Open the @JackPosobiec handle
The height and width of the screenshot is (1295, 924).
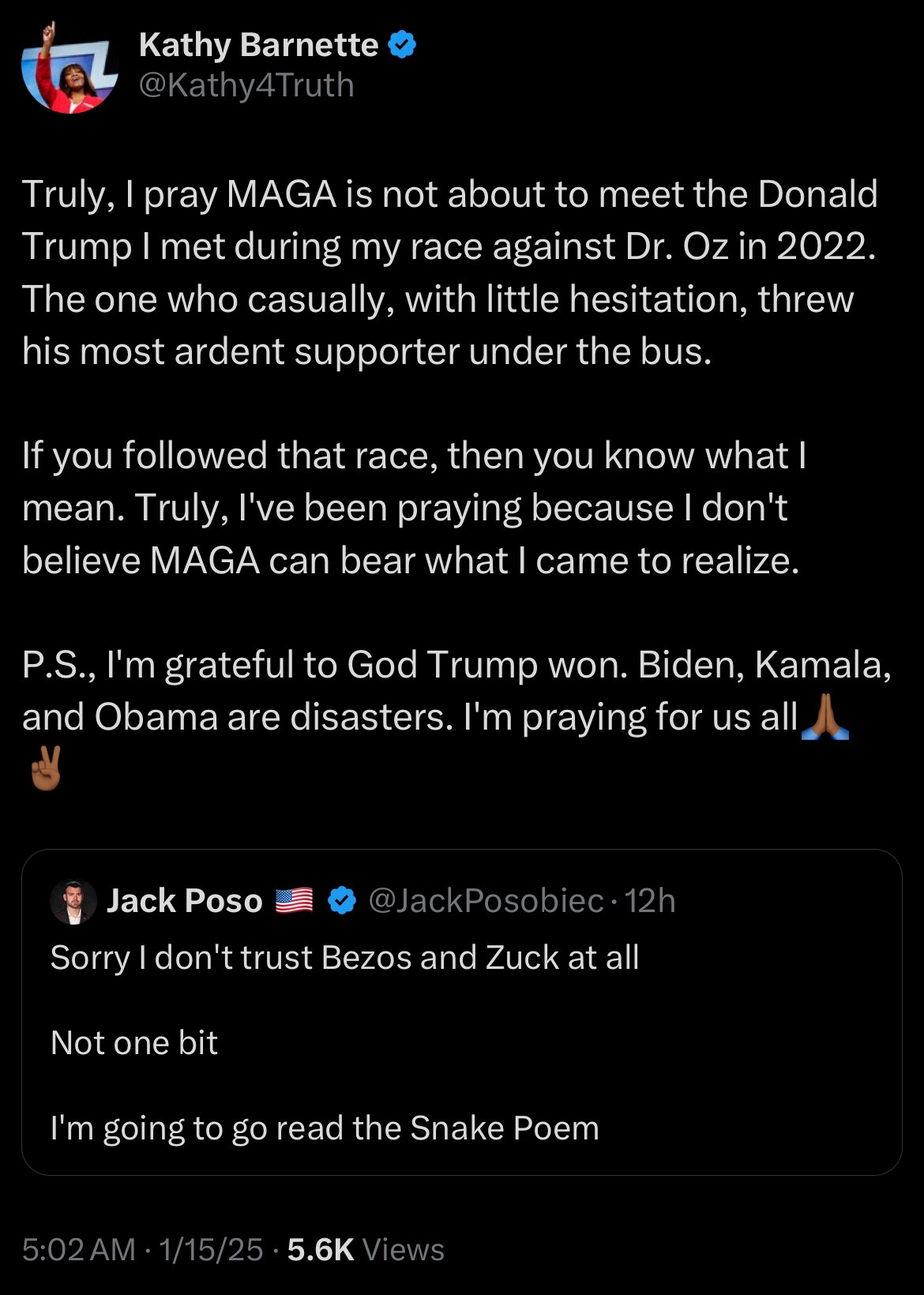click(486, 901)
